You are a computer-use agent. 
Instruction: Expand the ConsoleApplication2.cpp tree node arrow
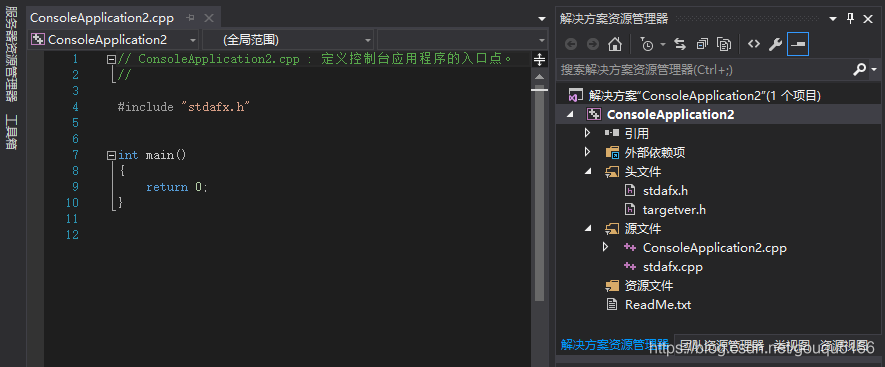605,247
